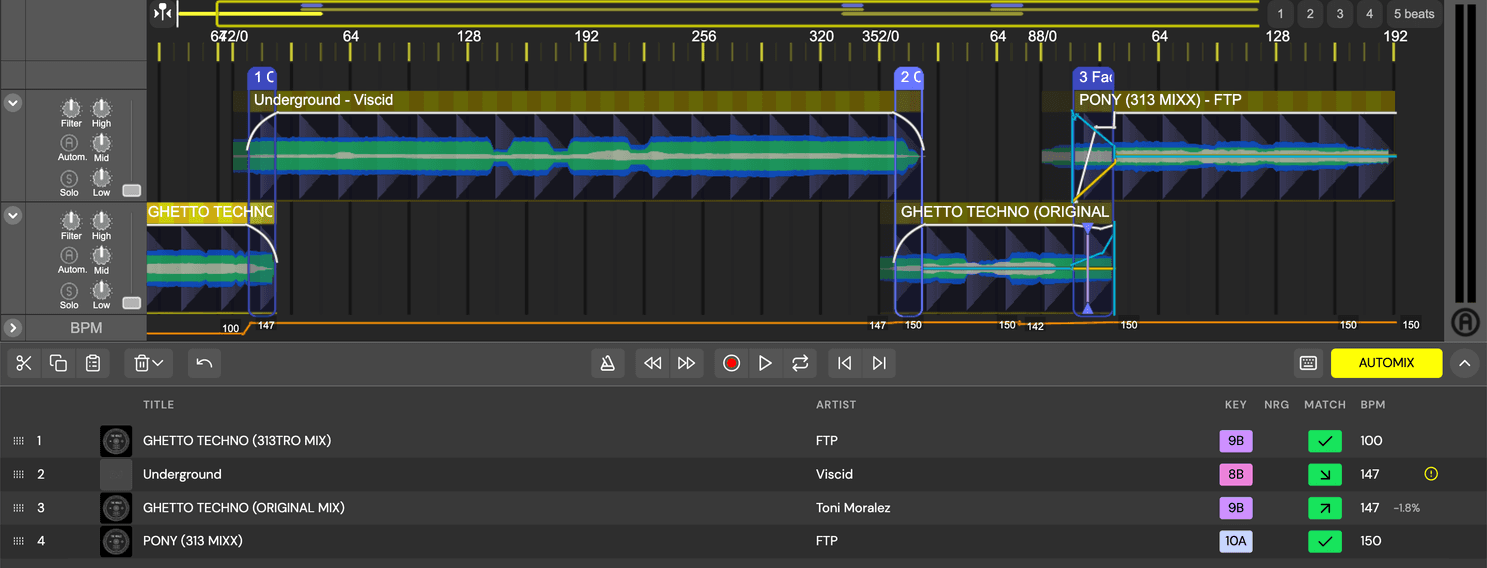Solo the Underground - Viscid track lane
This screenshot has width=1487, height=568.
point(69,178)
